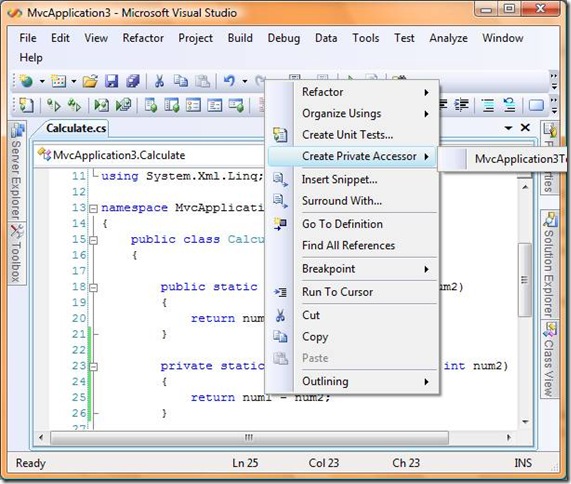Open the Test Runs window icon

pyautogui.click(x=236, y=106)
